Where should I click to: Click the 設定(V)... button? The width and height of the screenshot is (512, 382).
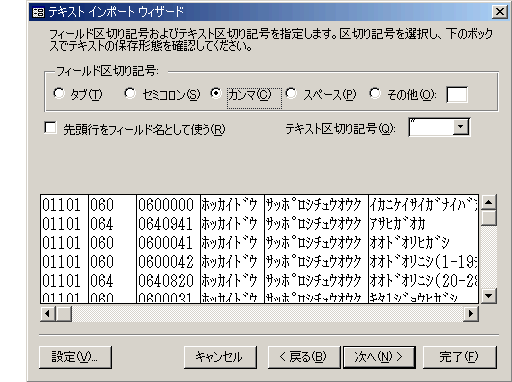(75, 357)
